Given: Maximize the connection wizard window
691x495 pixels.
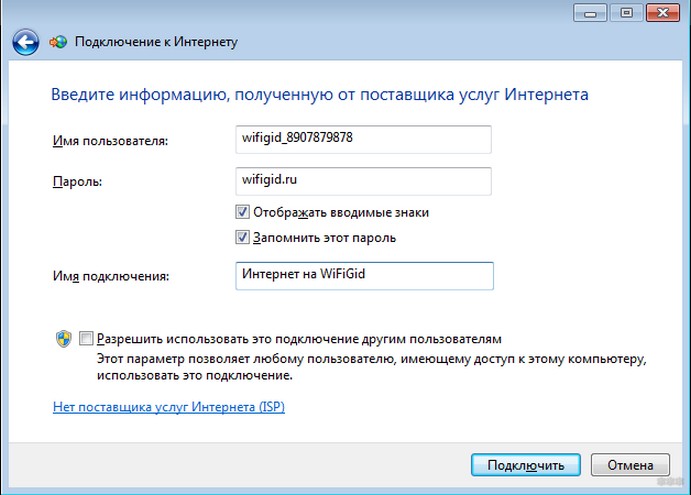Looking at the screenshot, I should pyautogui.click(x=626, y=13).
